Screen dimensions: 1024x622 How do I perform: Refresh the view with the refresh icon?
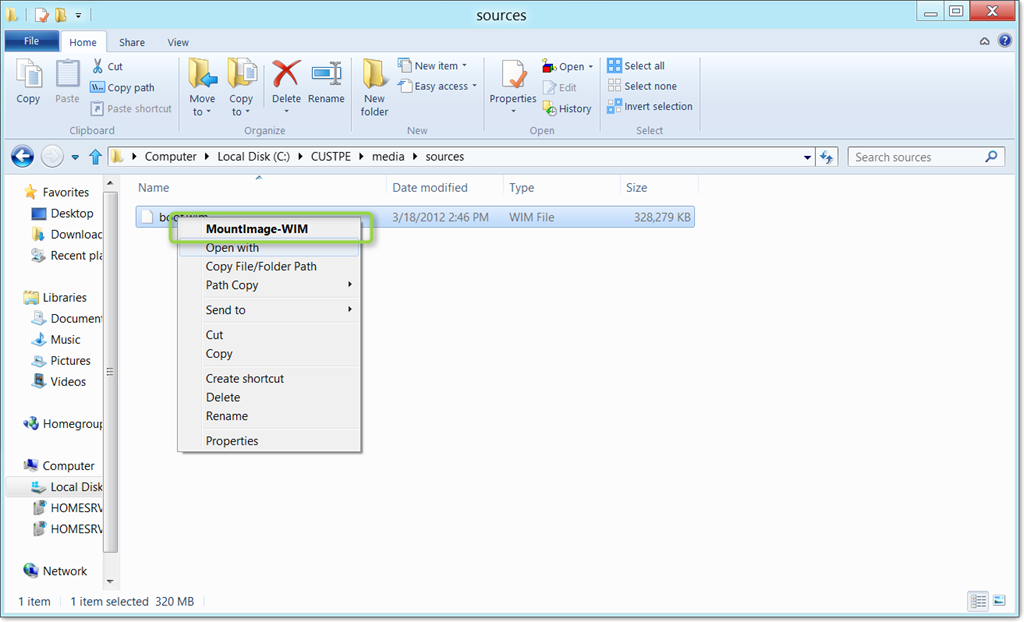829,156
